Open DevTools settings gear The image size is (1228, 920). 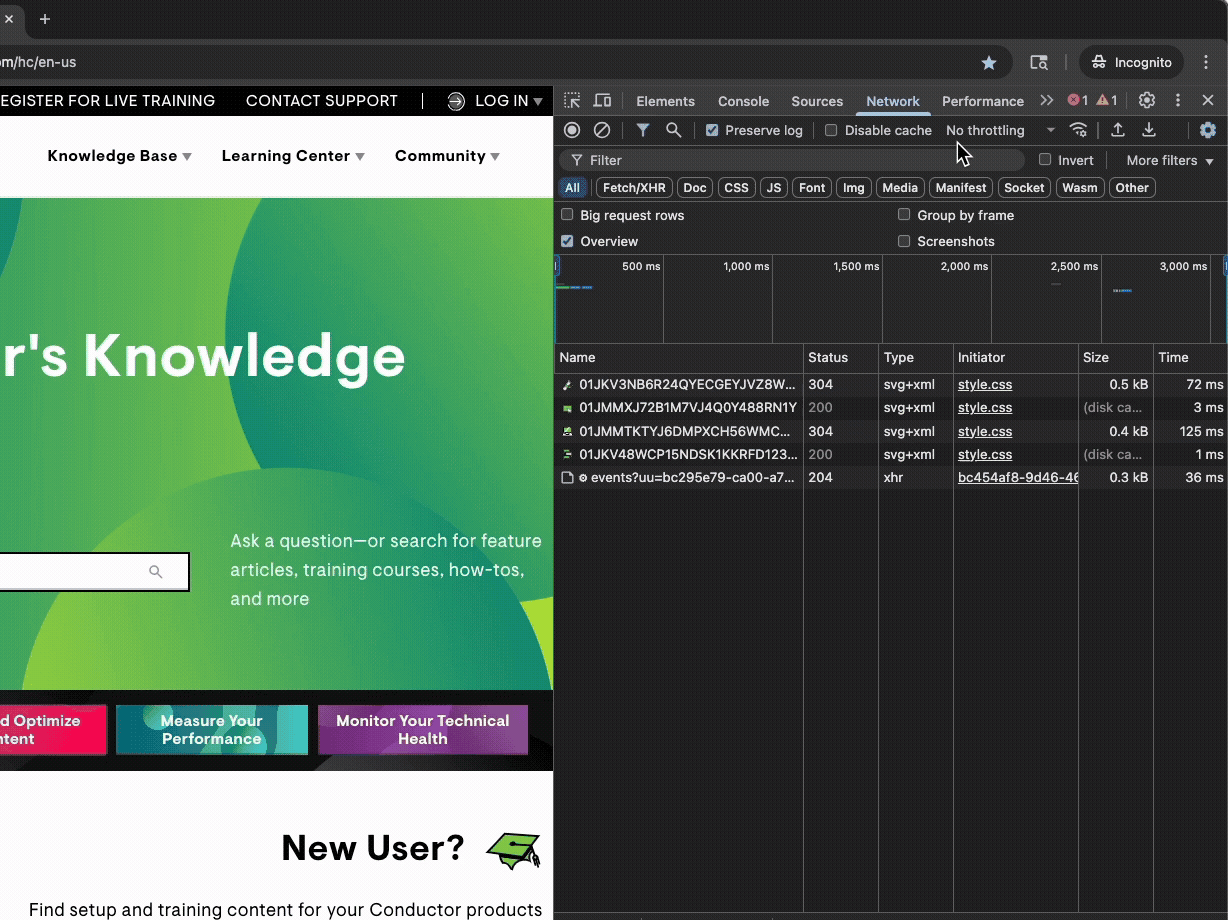(1147, 101)
